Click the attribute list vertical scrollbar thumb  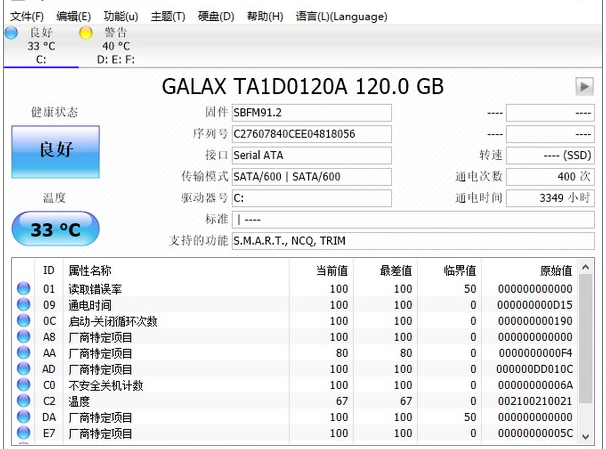pos(586,339)
